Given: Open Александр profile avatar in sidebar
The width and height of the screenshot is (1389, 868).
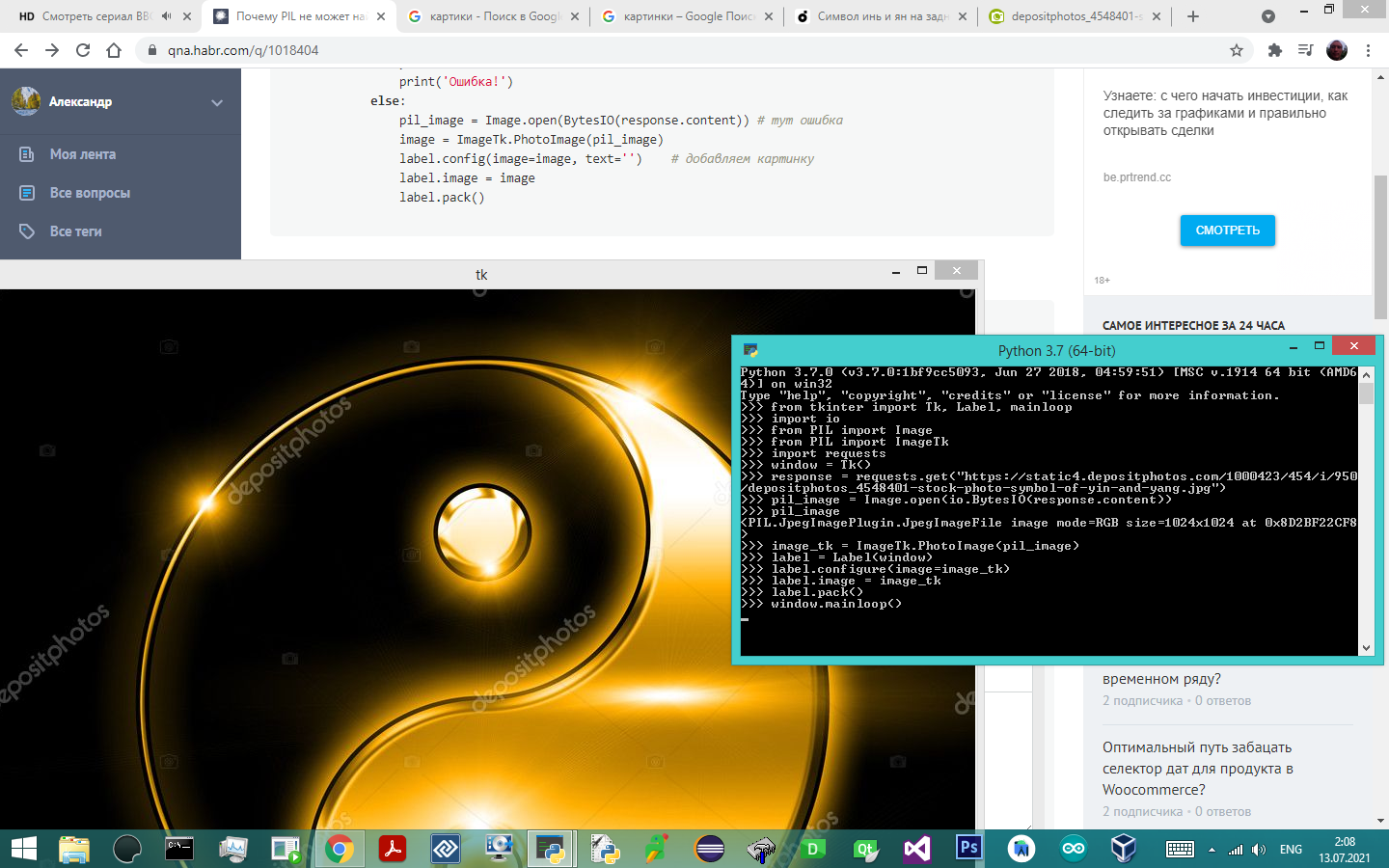Looking at the screenshot, I should coord(26,100).
